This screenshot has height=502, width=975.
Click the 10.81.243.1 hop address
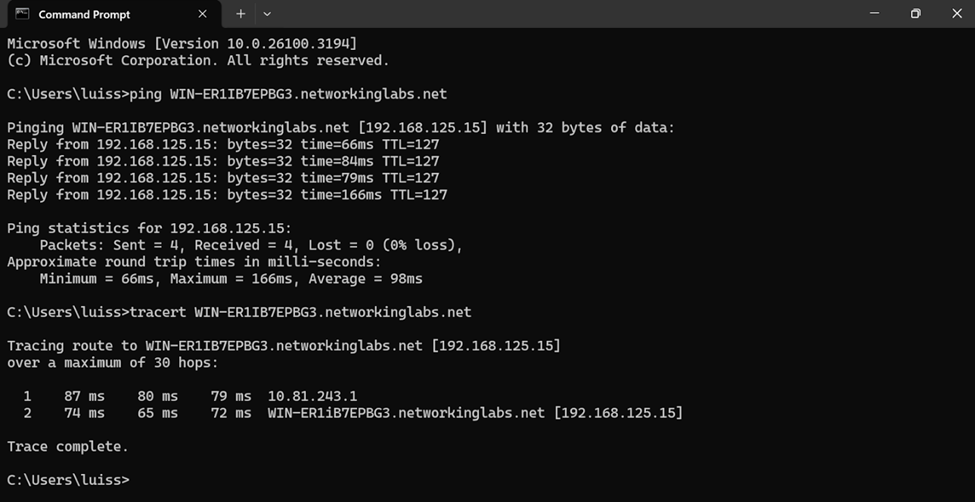tap(313, 396)
